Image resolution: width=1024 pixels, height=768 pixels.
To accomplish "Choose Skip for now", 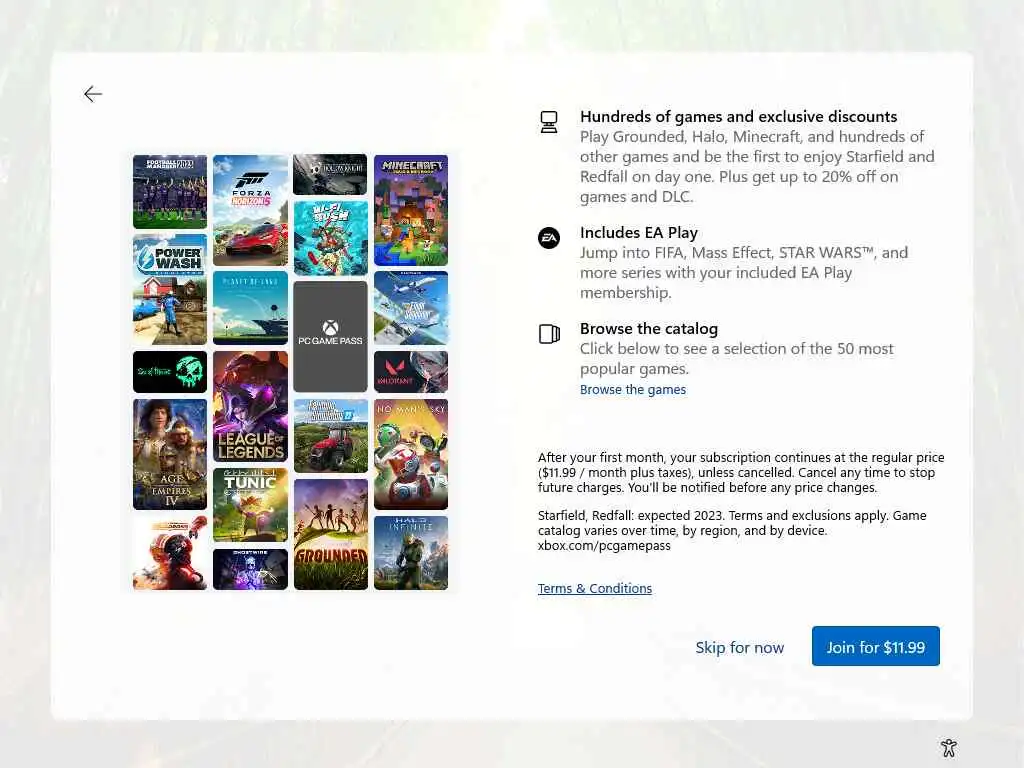I will pyautogui.click(x=739, y=647).
